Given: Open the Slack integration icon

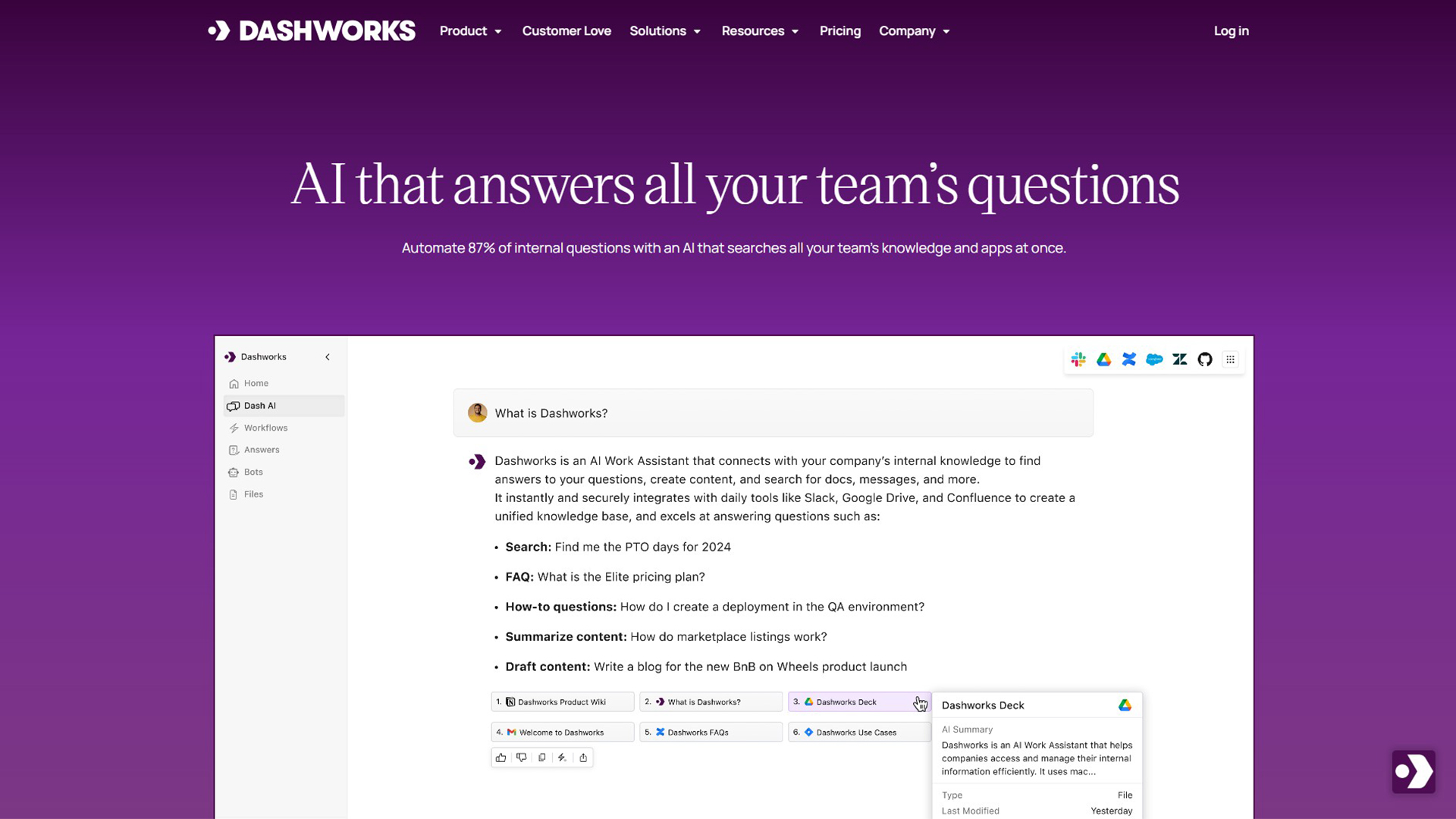Looking at the screenshot, I should (x=1078, y=359).
